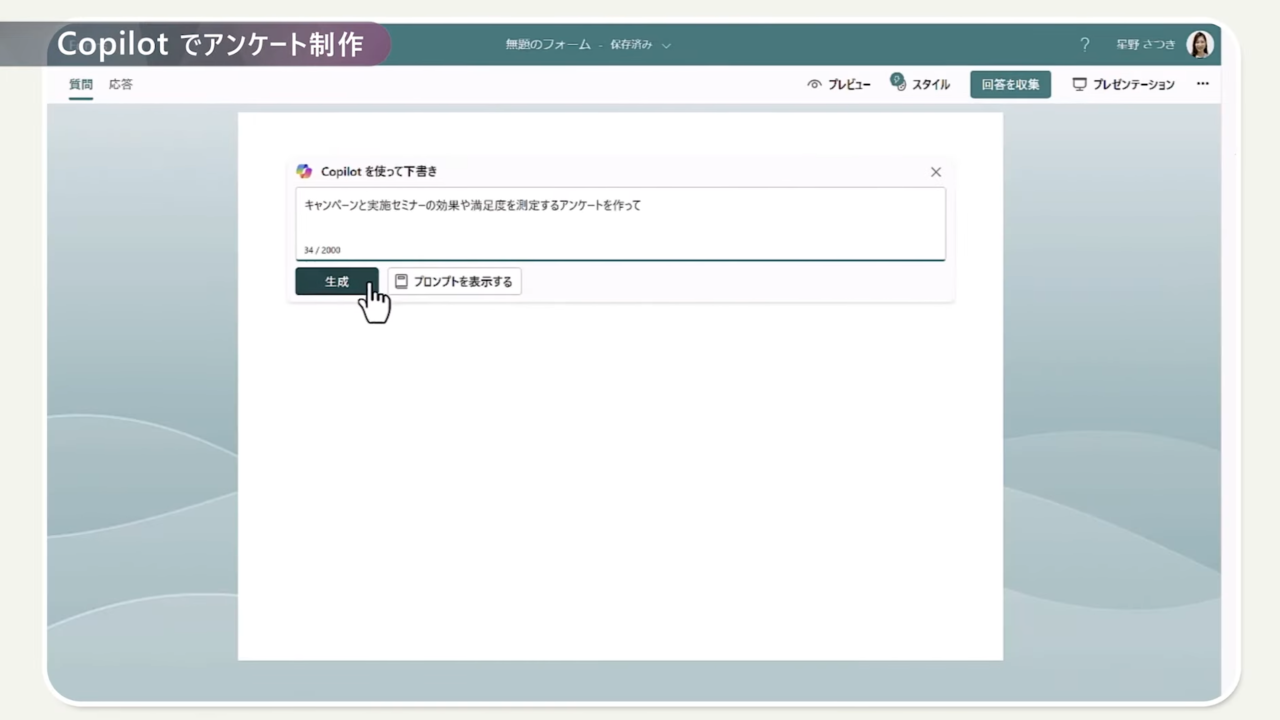Viewport: 1280px width, 720px height.
Task: Expand the 無題のフォーム title dropdown
Action: (x=667, y=45)
